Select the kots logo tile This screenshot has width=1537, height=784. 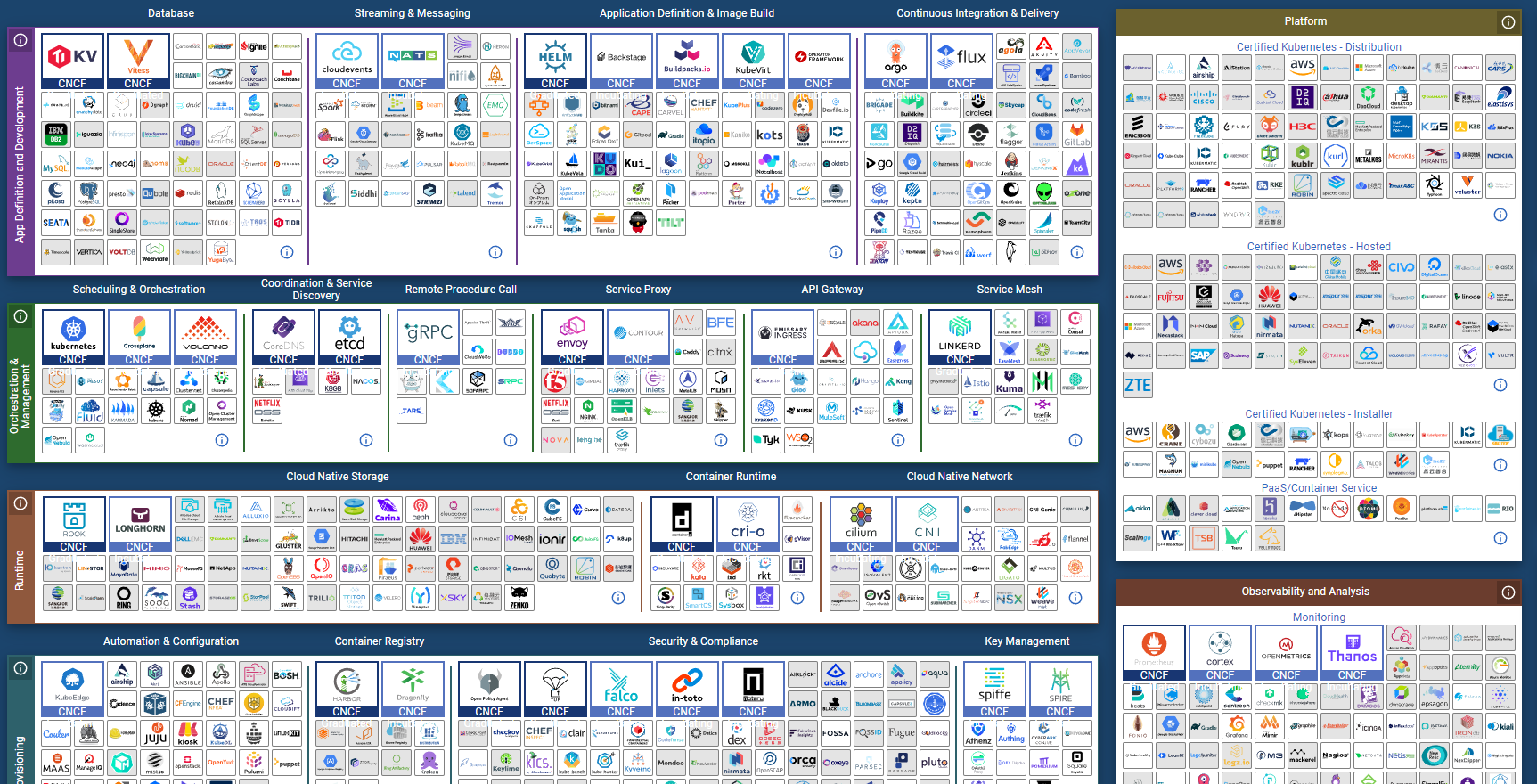click(770, 135)
